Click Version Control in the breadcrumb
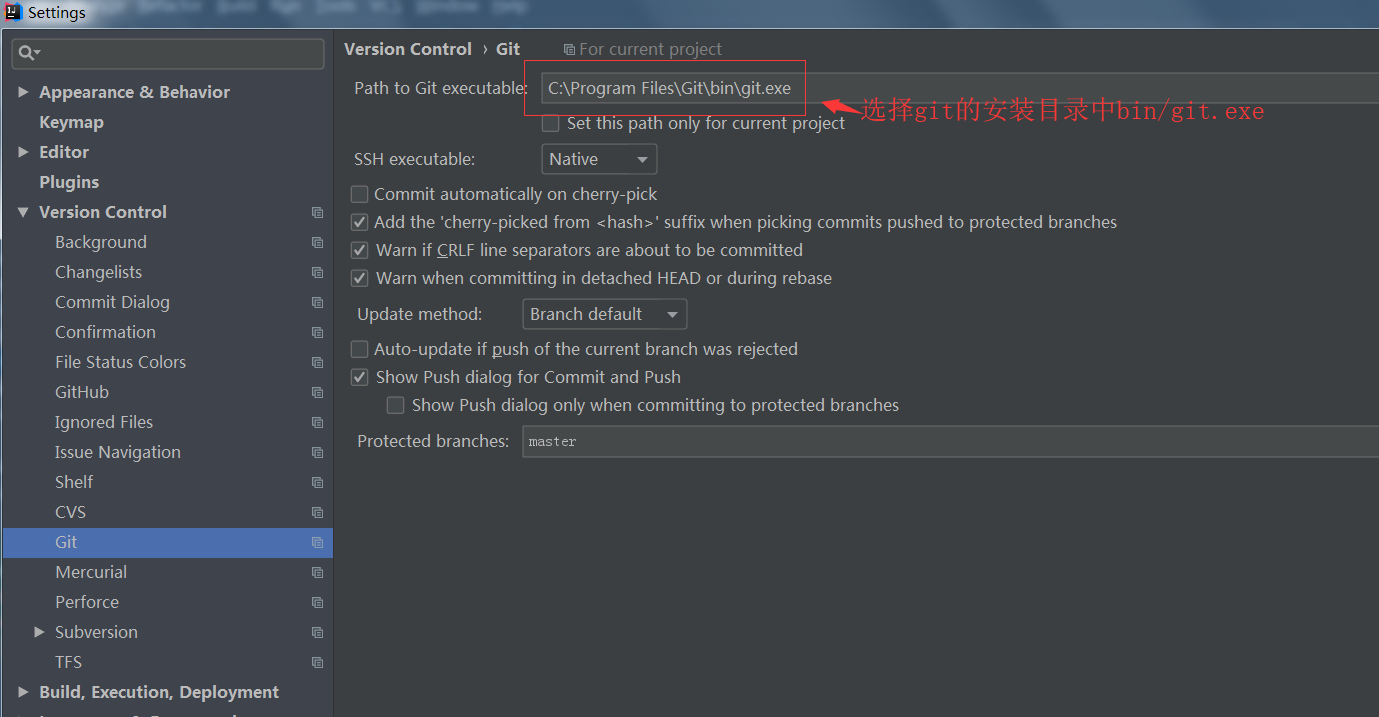This screenshot has width=1379, height=717. [x=408, y=49]
